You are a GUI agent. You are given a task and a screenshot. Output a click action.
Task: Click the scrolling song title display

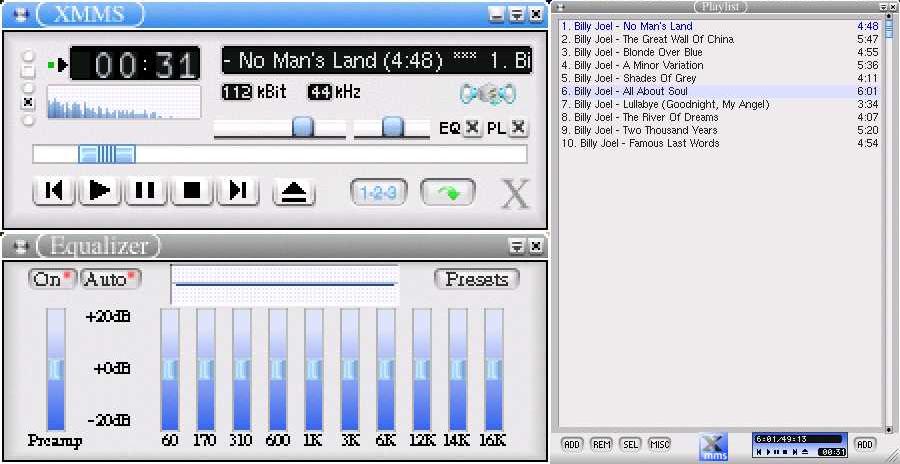point(377,60)
